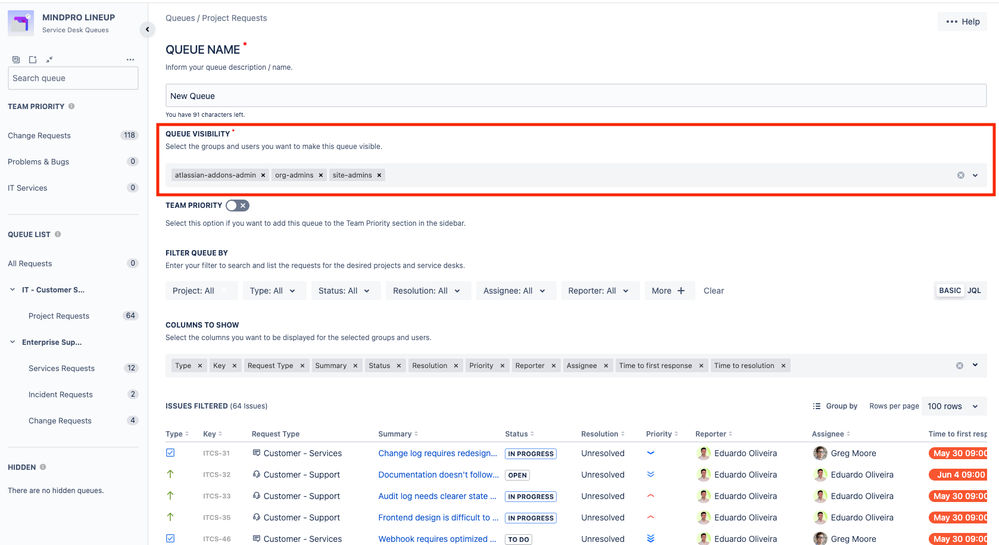The width and height of the screenshot is (999, 545).
Task: Clear all Queue Visibility selections
Action: pyautogui.click(x=960, y=175)
